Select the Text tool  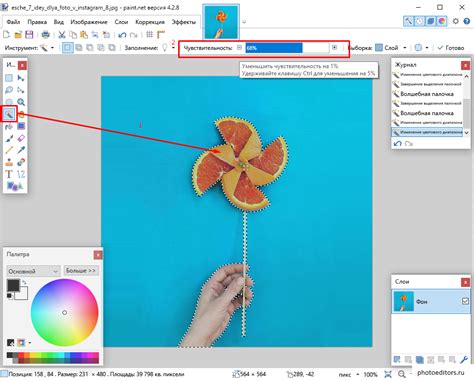coord(9,174)
